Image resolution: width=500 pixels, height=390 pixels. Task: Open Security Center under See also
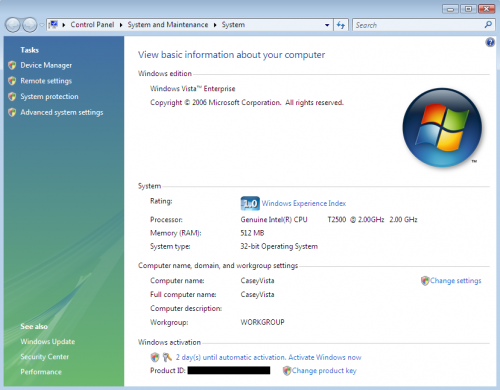click(x=45, y=357)
